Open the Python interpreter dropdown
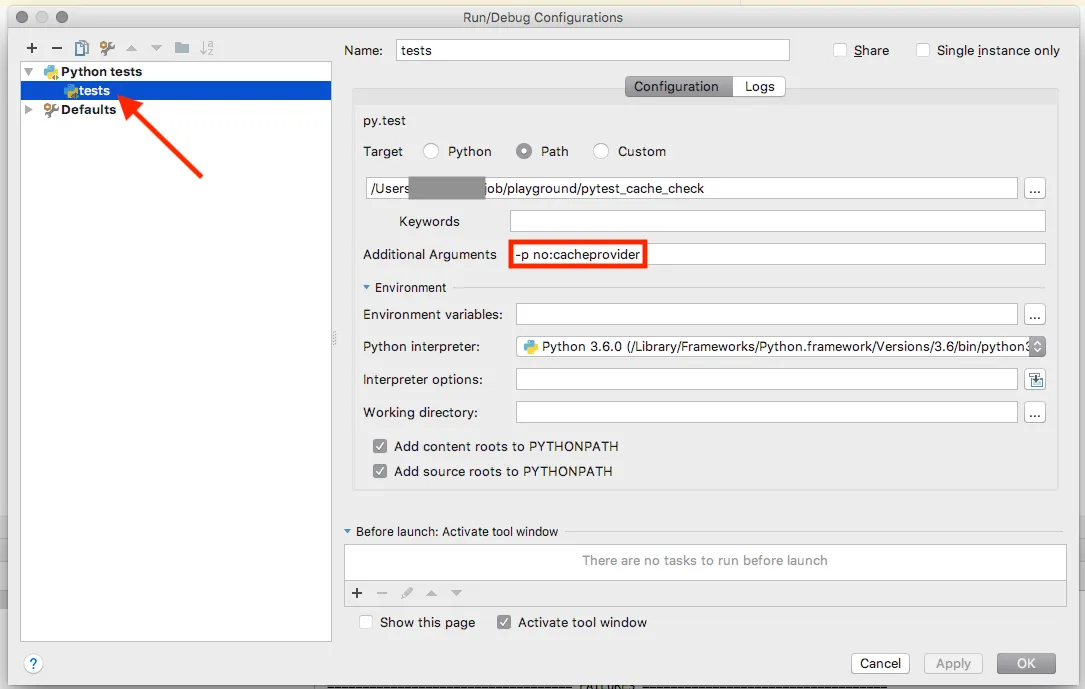 point(1037,347)
